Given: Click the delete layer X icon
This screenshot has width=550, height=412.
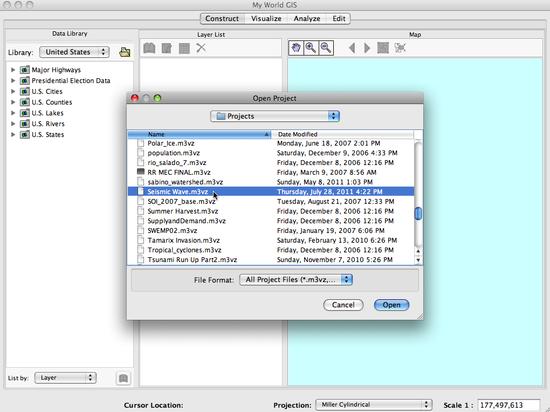Looking at the screenshot, I should pos(201,48).
